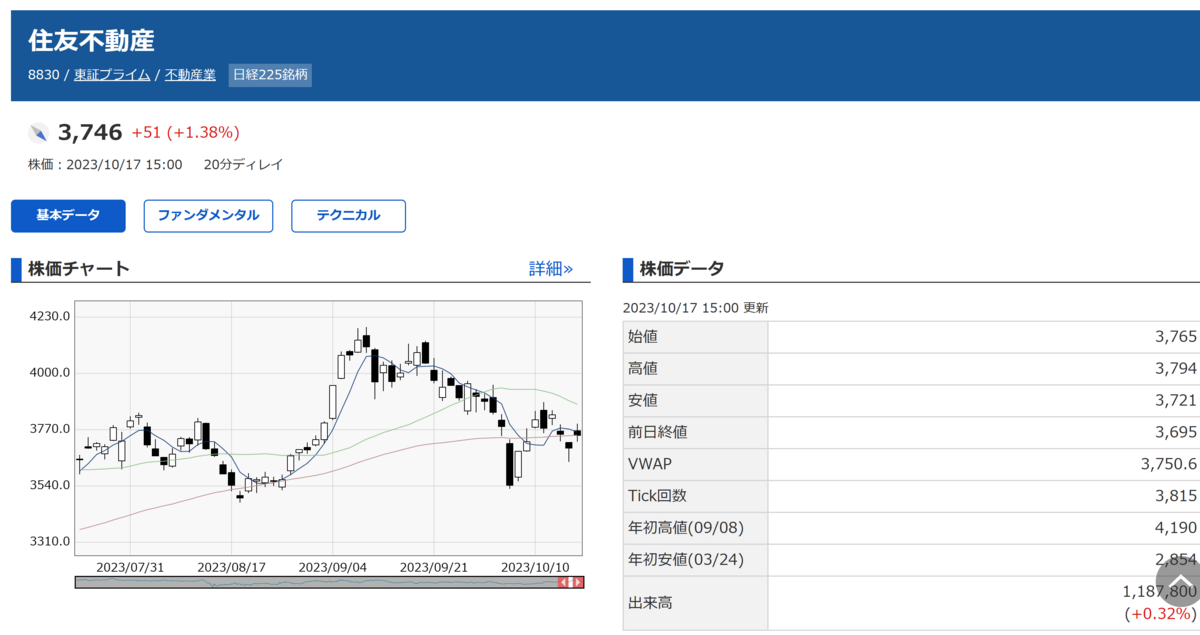The image size is (1200, 635).
Task: Click the change value +51 (+1.38%)
Action: point(185,133)
